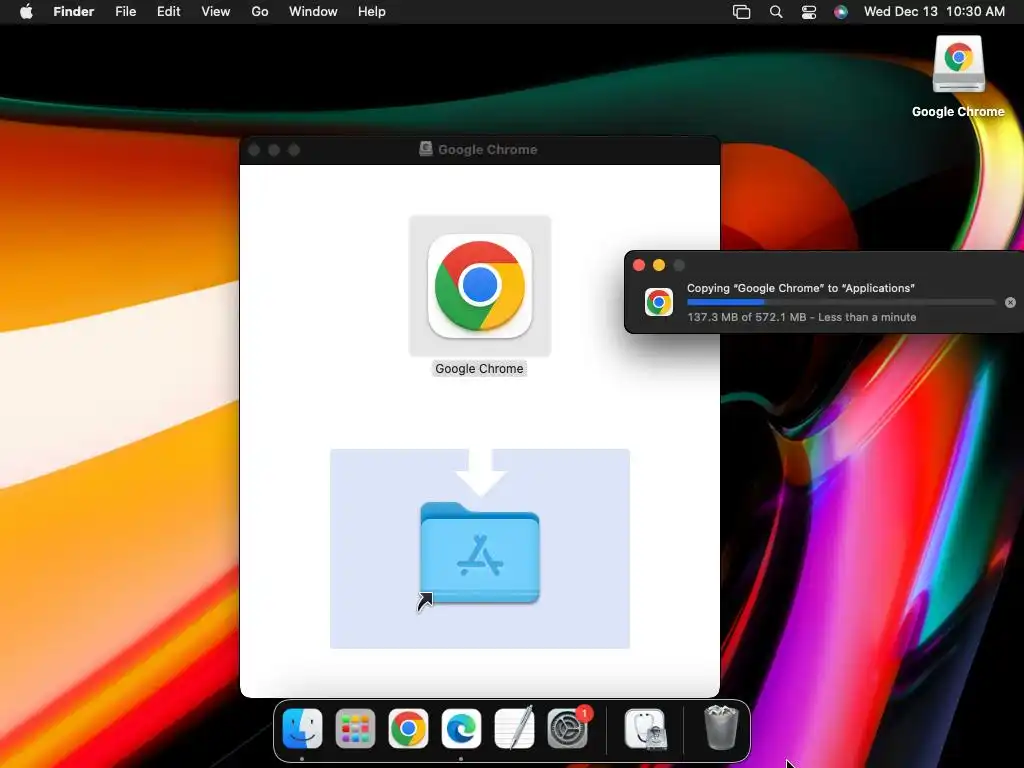Close the Google Chrome installer window
Viewport: 1024px width, 768px height.
pyautogui.click(x=254, y=150)
